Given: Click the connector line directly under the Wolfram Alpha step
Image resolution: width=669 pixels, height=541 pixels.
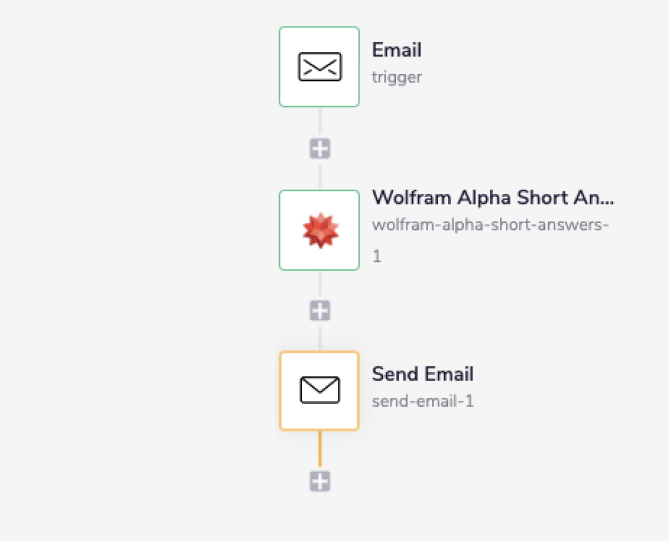Looking at the screenshot, I should point(320,284).
